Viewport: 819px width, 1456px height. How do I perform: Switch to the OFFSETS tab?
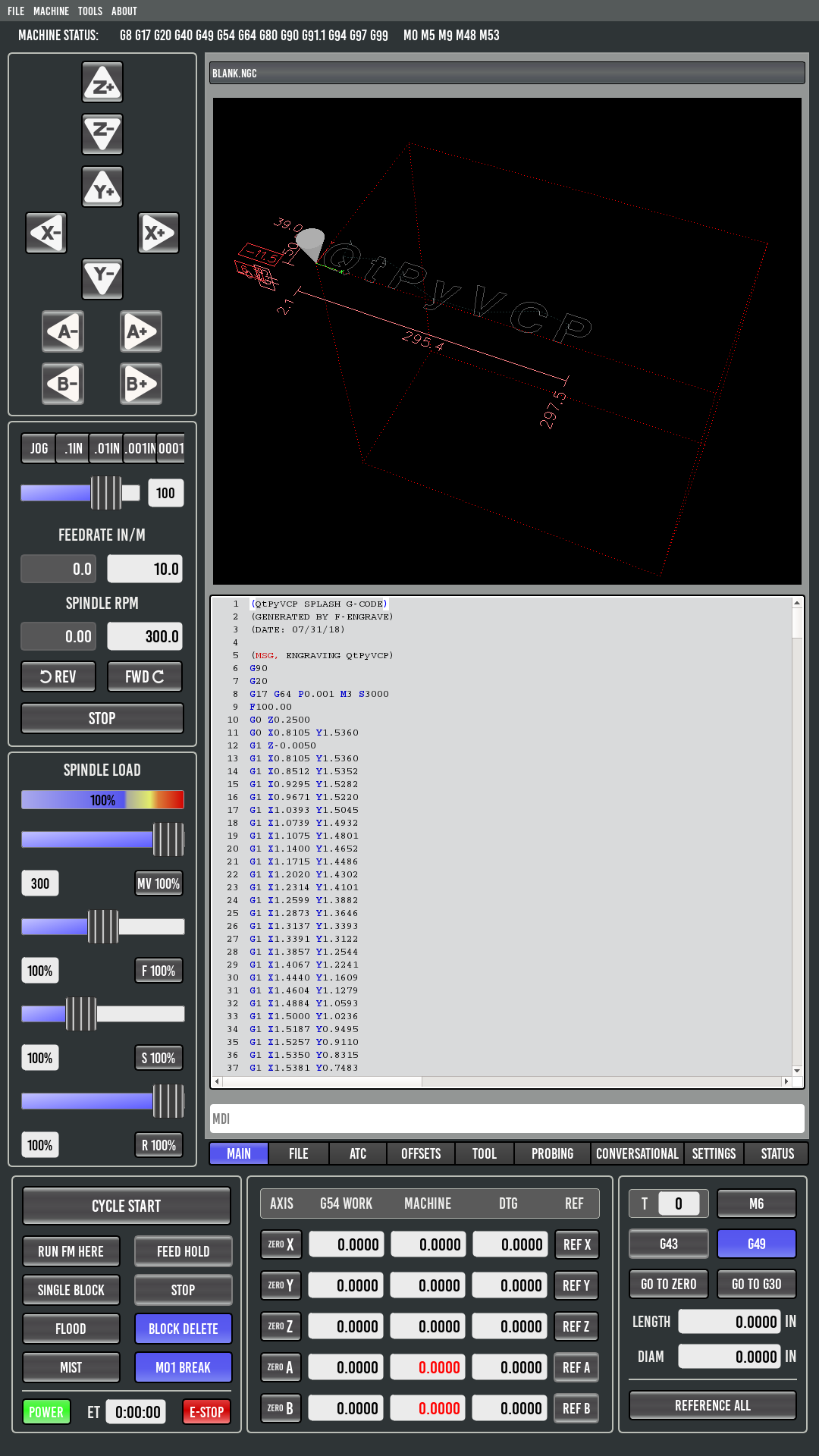(421, 1153)
